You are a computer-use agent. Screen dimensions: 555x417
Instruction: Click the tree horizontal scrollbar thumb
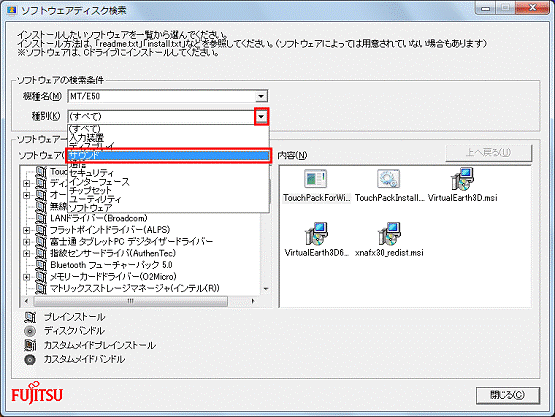pyautogui.click(x=131, y=301)
